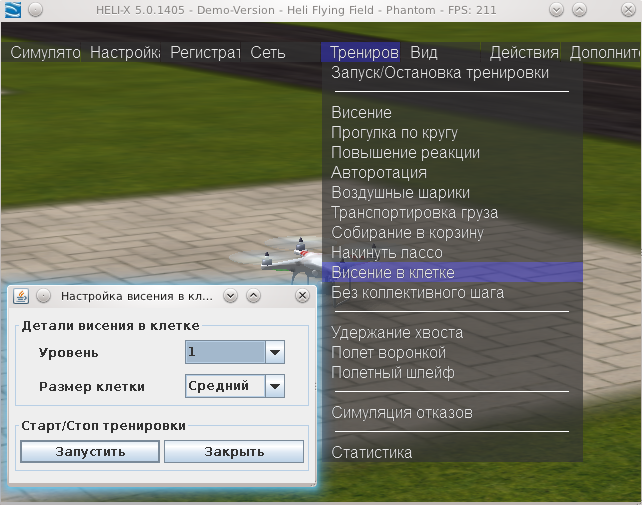The width and height of the screenshot is (642, 505).
Task: Click the Размер клетки field showing Средний
Action: click(x=225, y=386)
